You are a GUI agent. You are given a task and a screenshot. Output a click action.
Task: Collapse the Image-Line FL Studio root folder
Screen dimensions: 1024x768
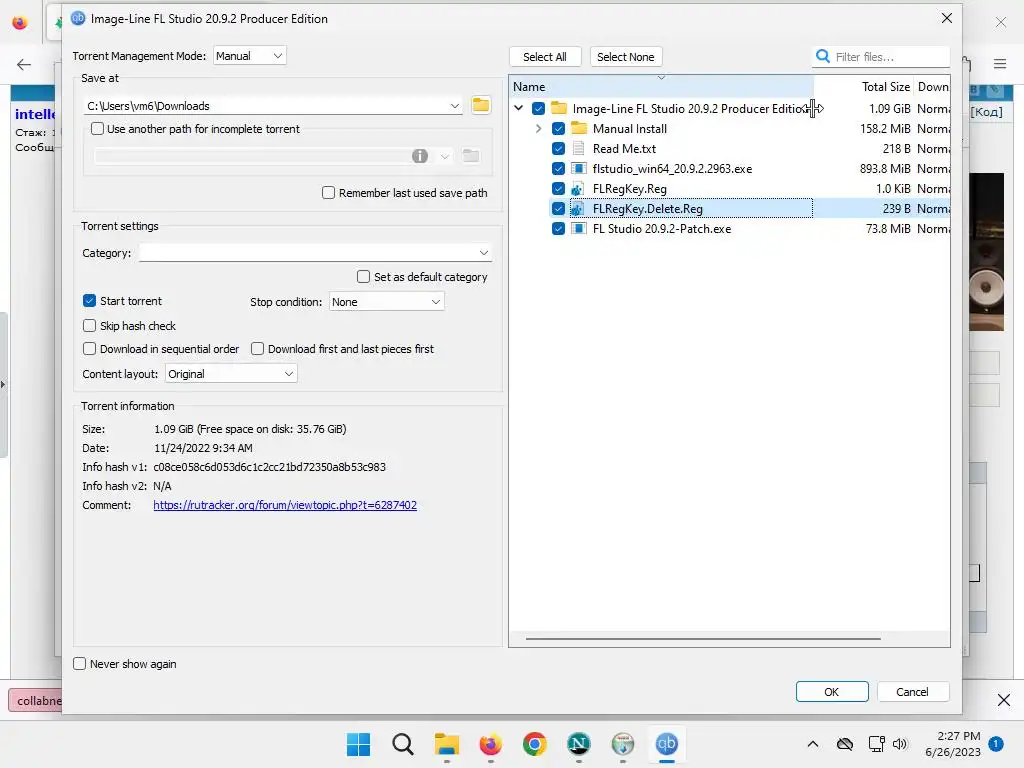(519, 108)
